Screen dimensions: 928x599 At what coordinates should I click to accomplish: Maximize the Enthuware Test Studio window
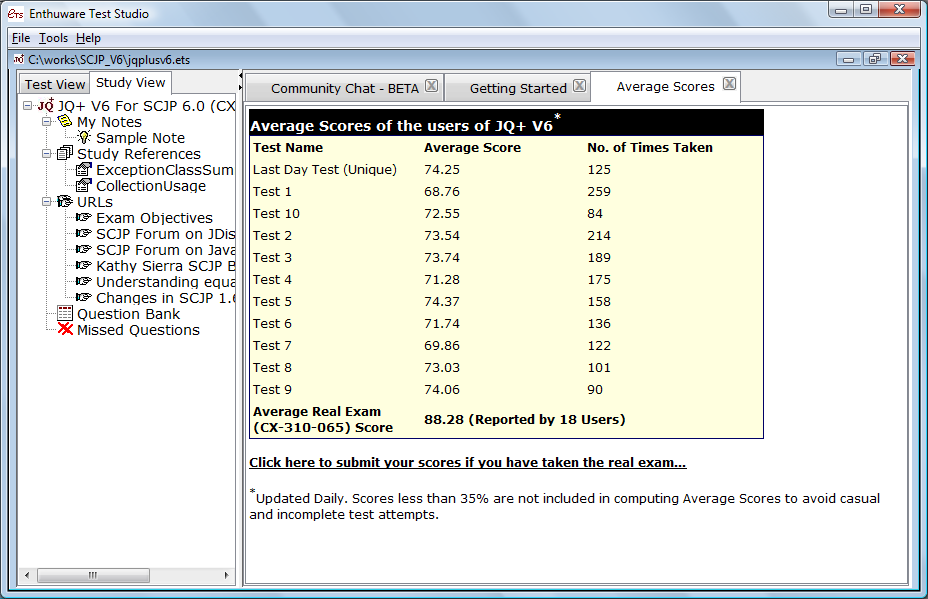click(x=866, y=9)
